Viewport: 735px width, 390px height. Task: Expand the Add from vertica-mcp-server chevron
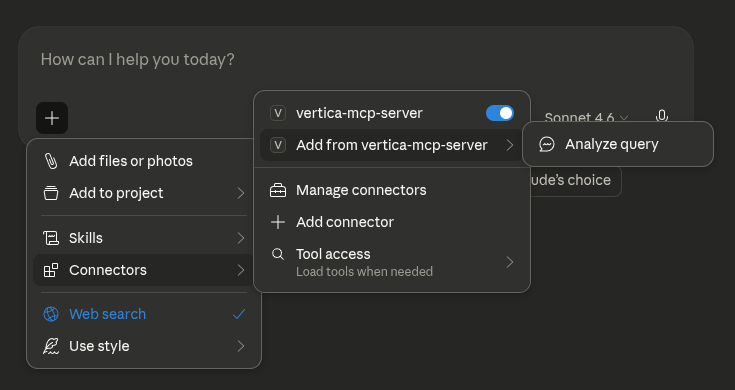pyautogui.click(x=510, y=145)
